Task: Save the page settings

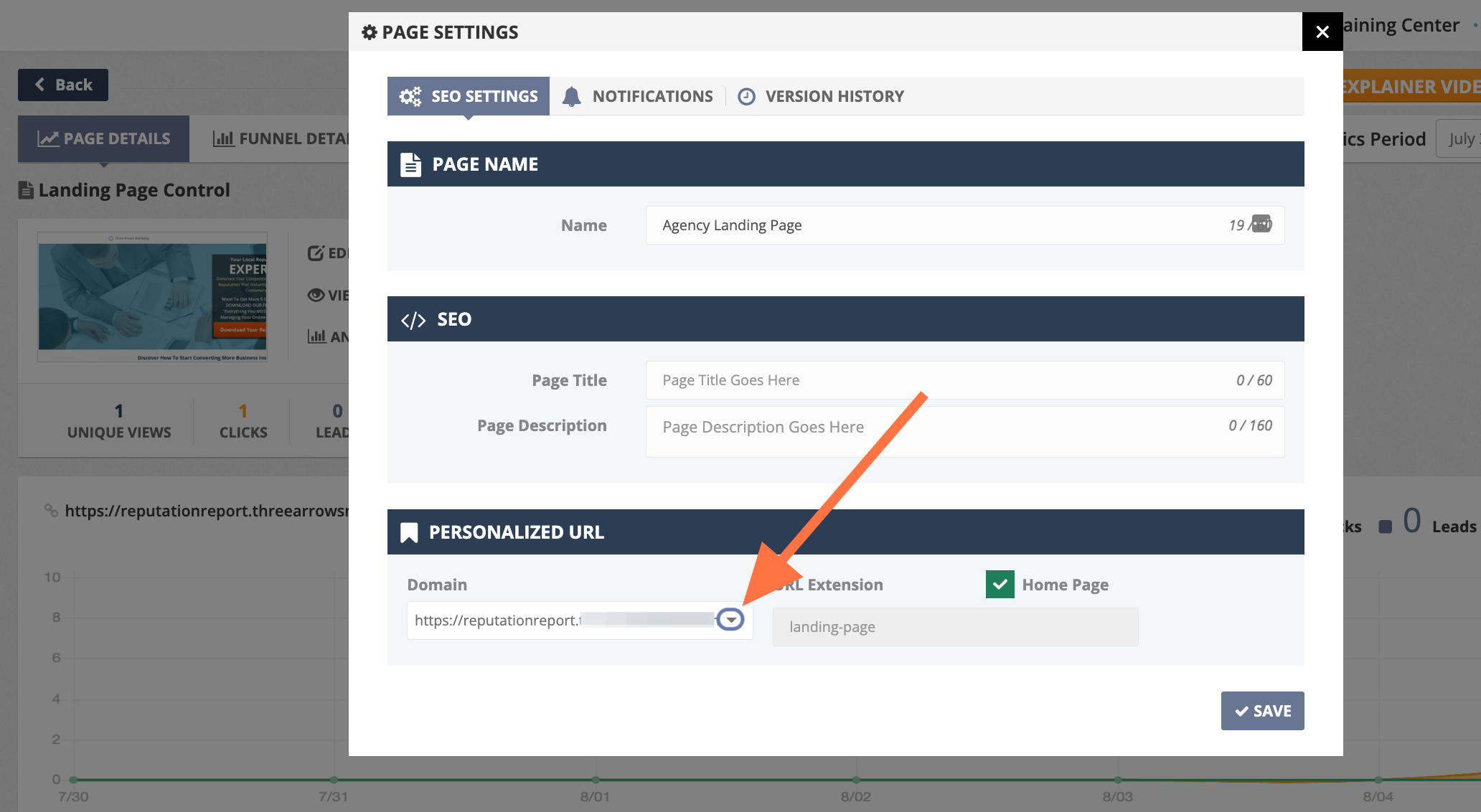Action: (x=1262, y=711)
